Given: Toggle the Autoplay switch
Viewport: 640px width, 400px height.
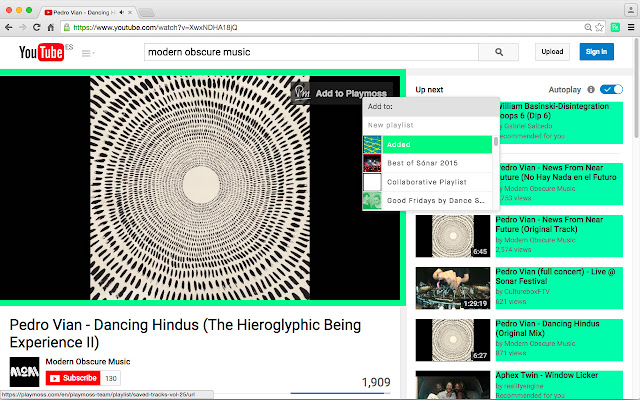Looking at the screenshot, I should tap(611, 89).
